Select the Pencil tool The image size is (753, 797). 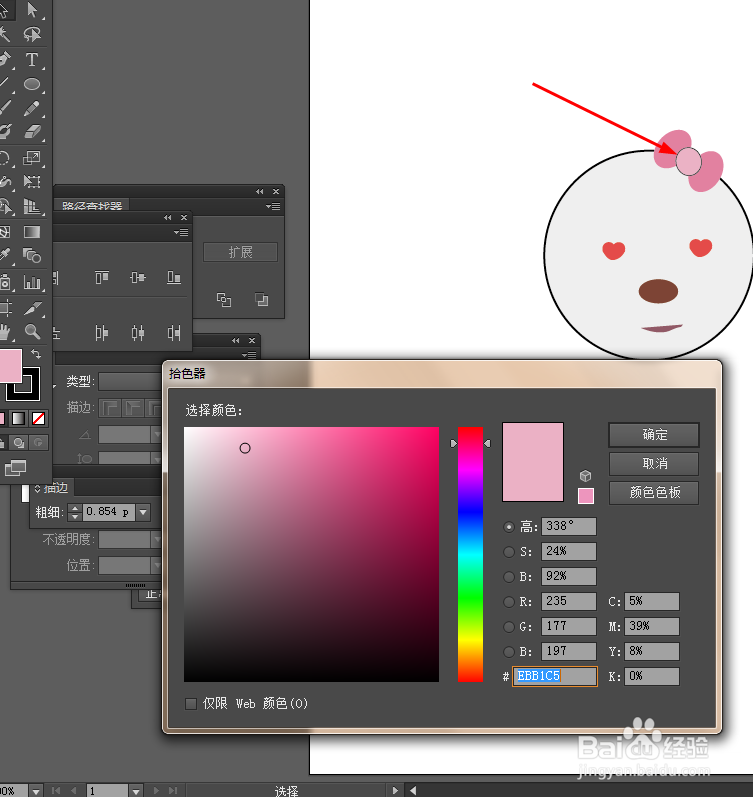32,108
